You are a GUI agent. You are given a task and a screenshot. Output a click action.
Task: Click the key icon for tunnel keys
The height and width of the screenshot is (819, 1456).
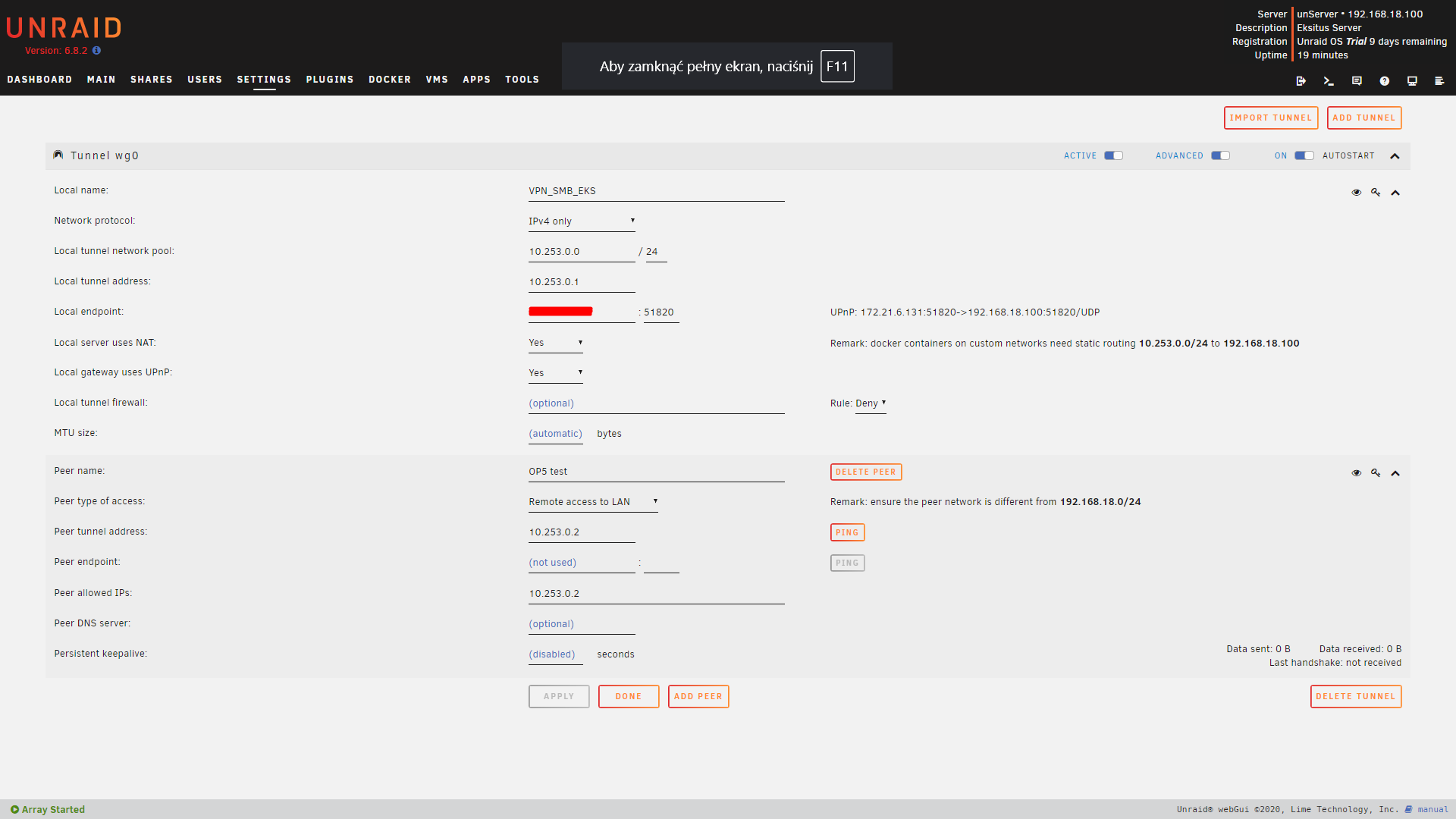[1376, 193]
